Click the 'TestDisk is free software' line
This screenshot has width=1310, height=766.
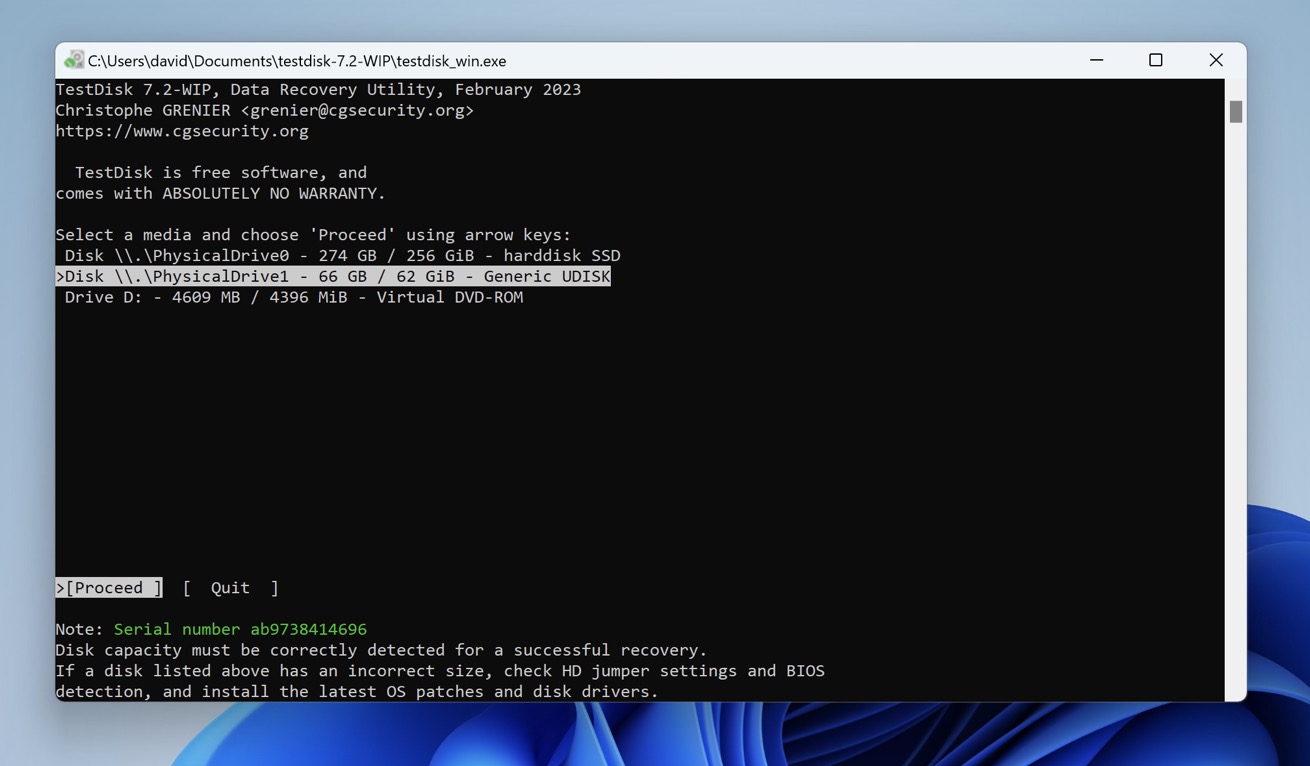tap(221, 172)
